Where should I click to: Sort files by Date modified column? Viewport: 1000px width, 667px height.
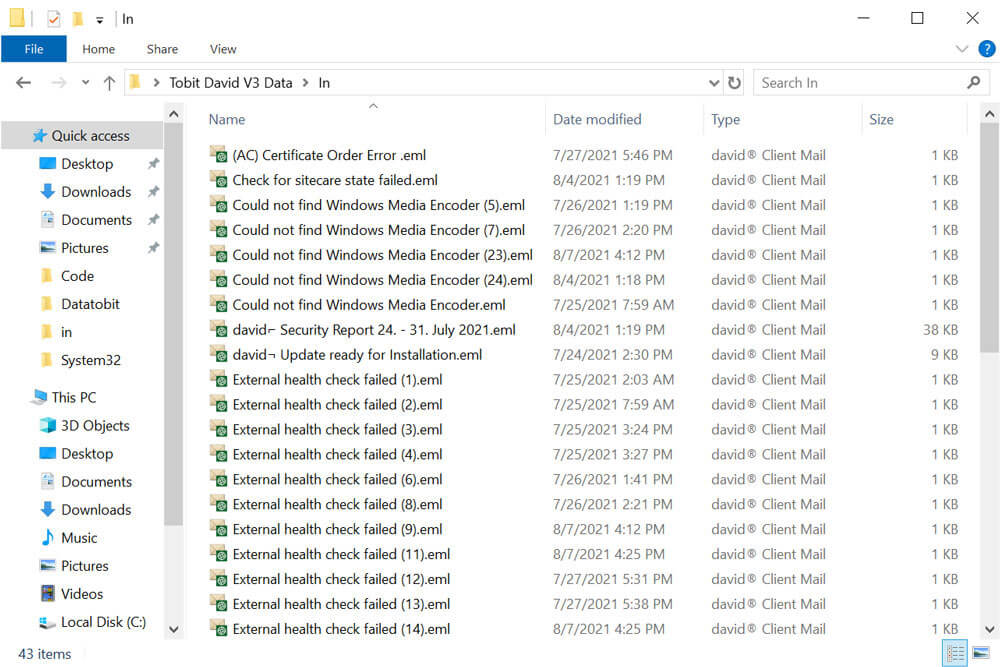(597, 119)
